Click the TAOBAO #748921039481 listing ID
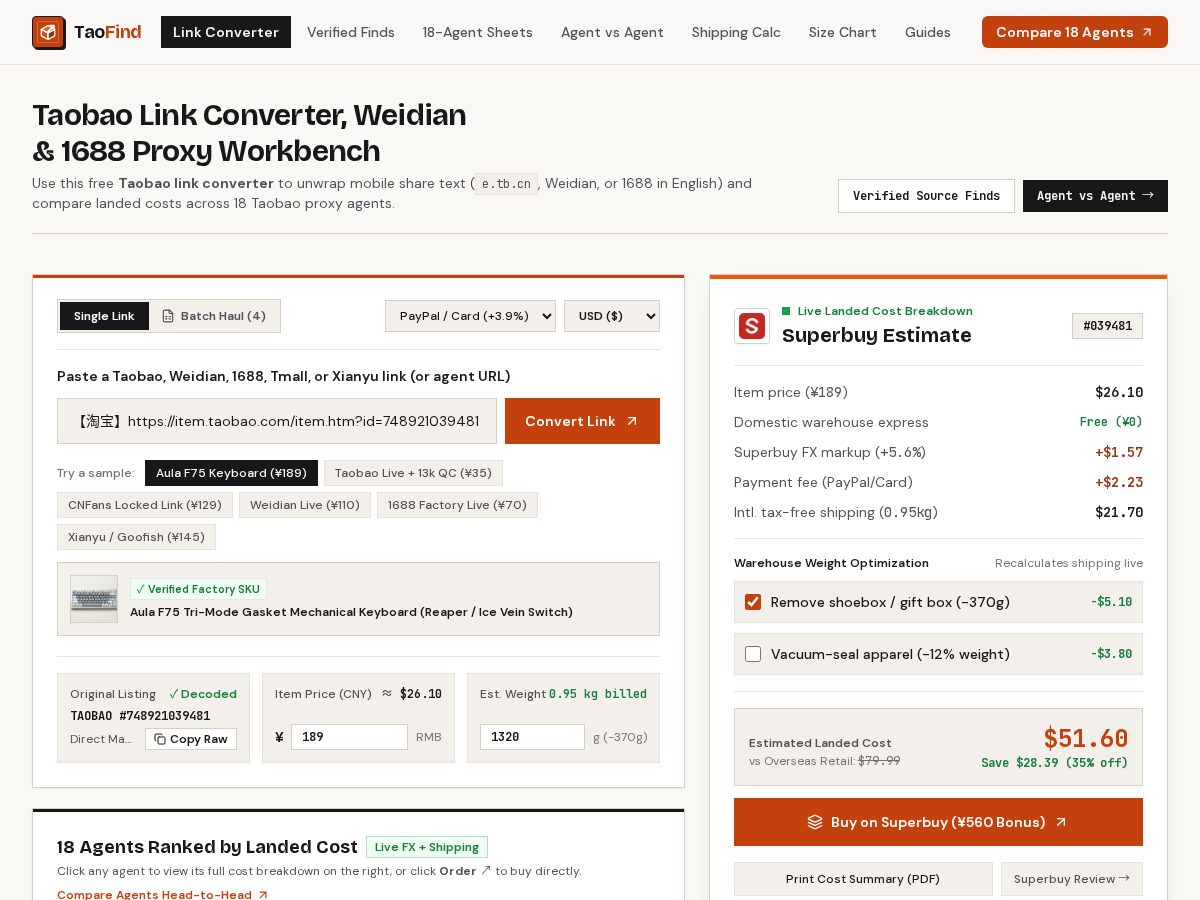Image resolution: width=1200 pixels, height=900 pixels. 140,716
